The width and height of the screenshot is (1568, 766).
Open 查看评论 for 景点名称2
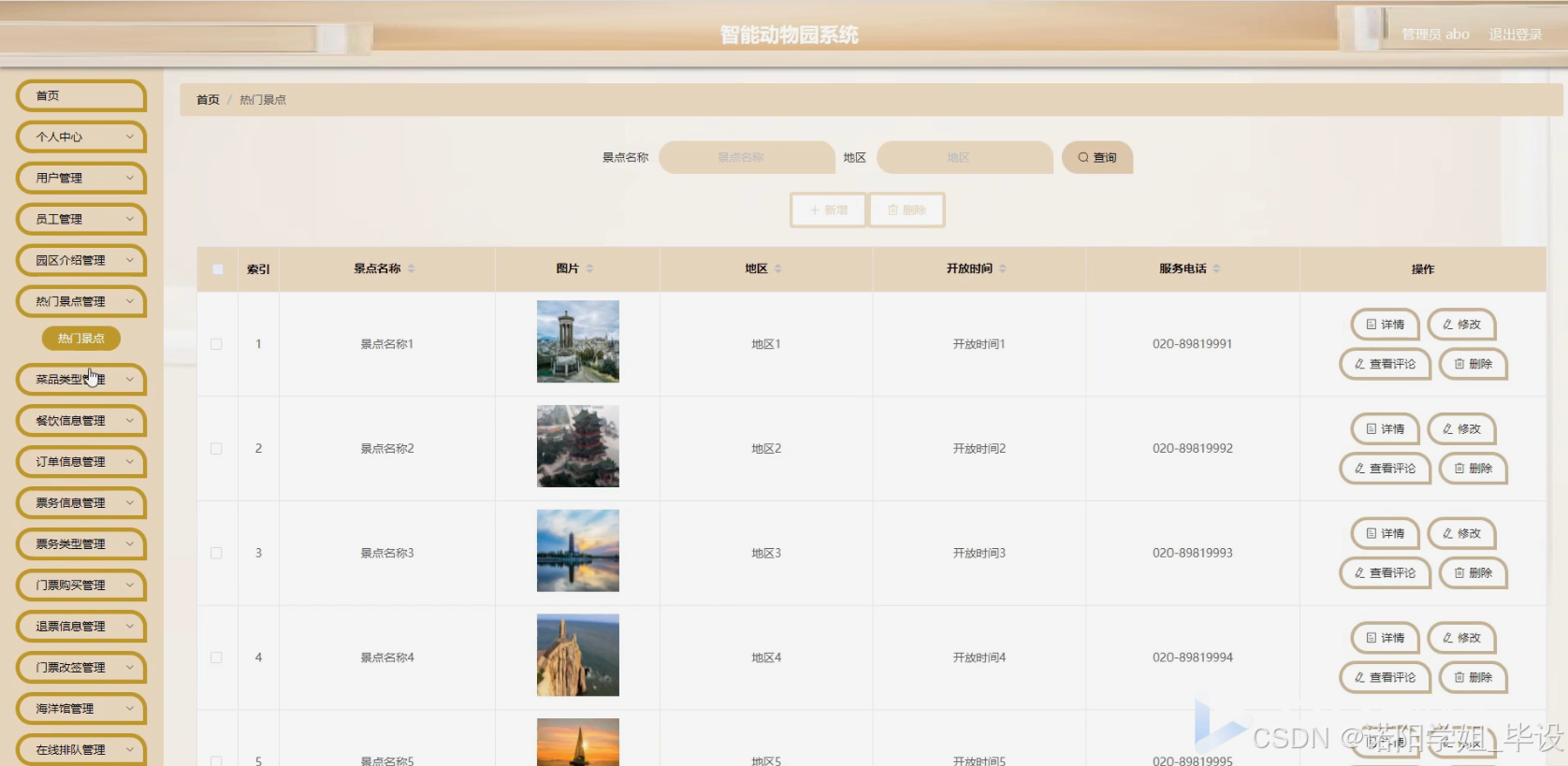coord(1386,469)
